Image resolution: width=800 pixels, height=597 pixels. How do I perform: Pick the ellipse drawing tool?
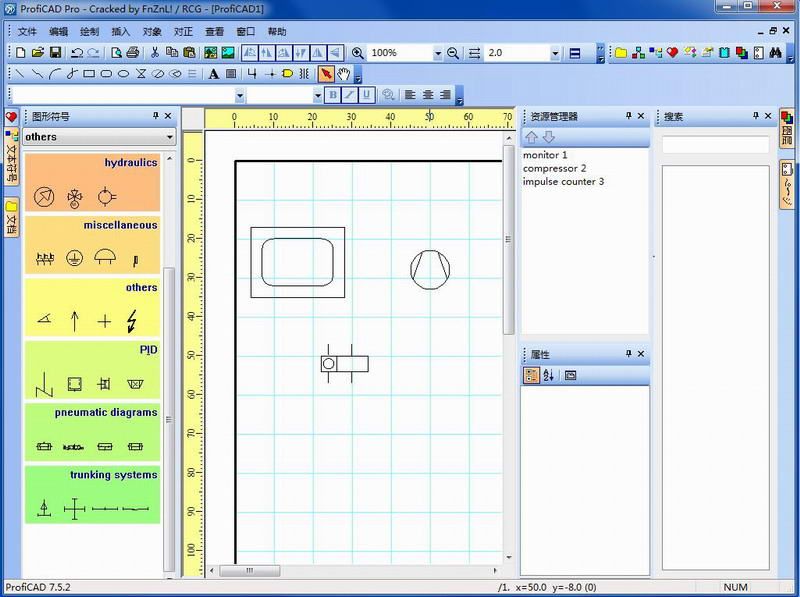click(x=124, y=73)
